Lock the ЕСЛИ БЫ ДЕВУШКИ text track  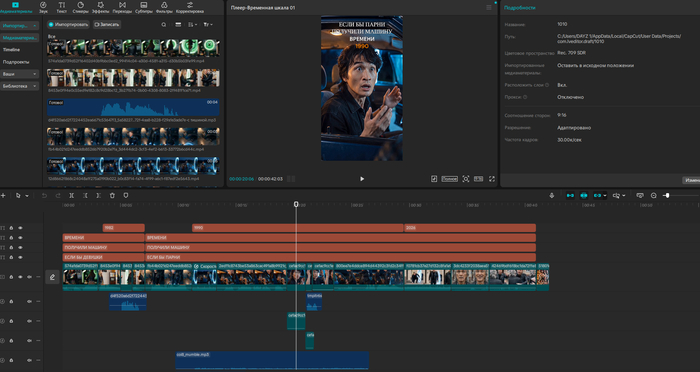pyautogui.click(x=11, y=257)
